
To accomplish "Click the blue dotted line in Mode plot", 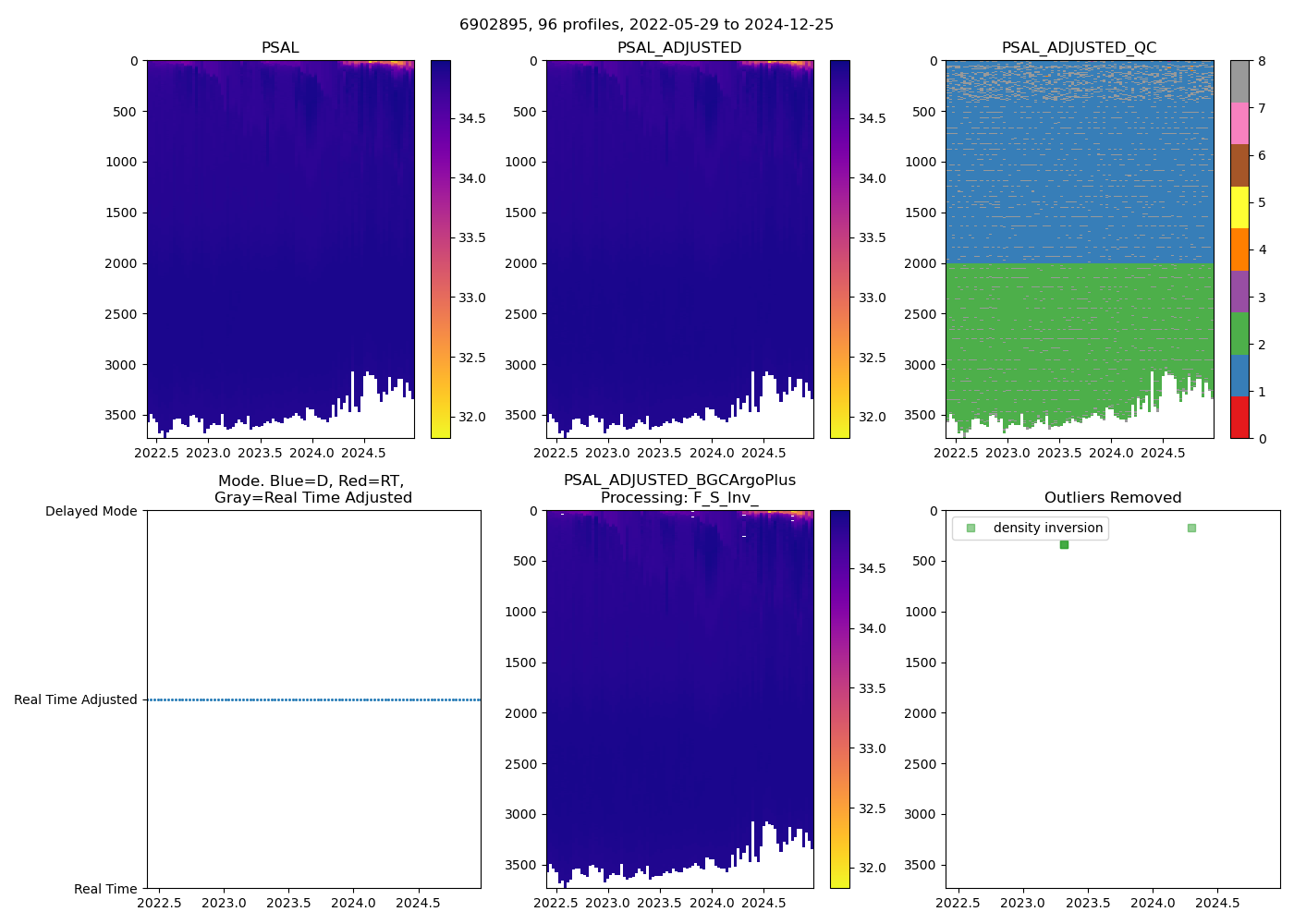I will click(x=314, y=699).
